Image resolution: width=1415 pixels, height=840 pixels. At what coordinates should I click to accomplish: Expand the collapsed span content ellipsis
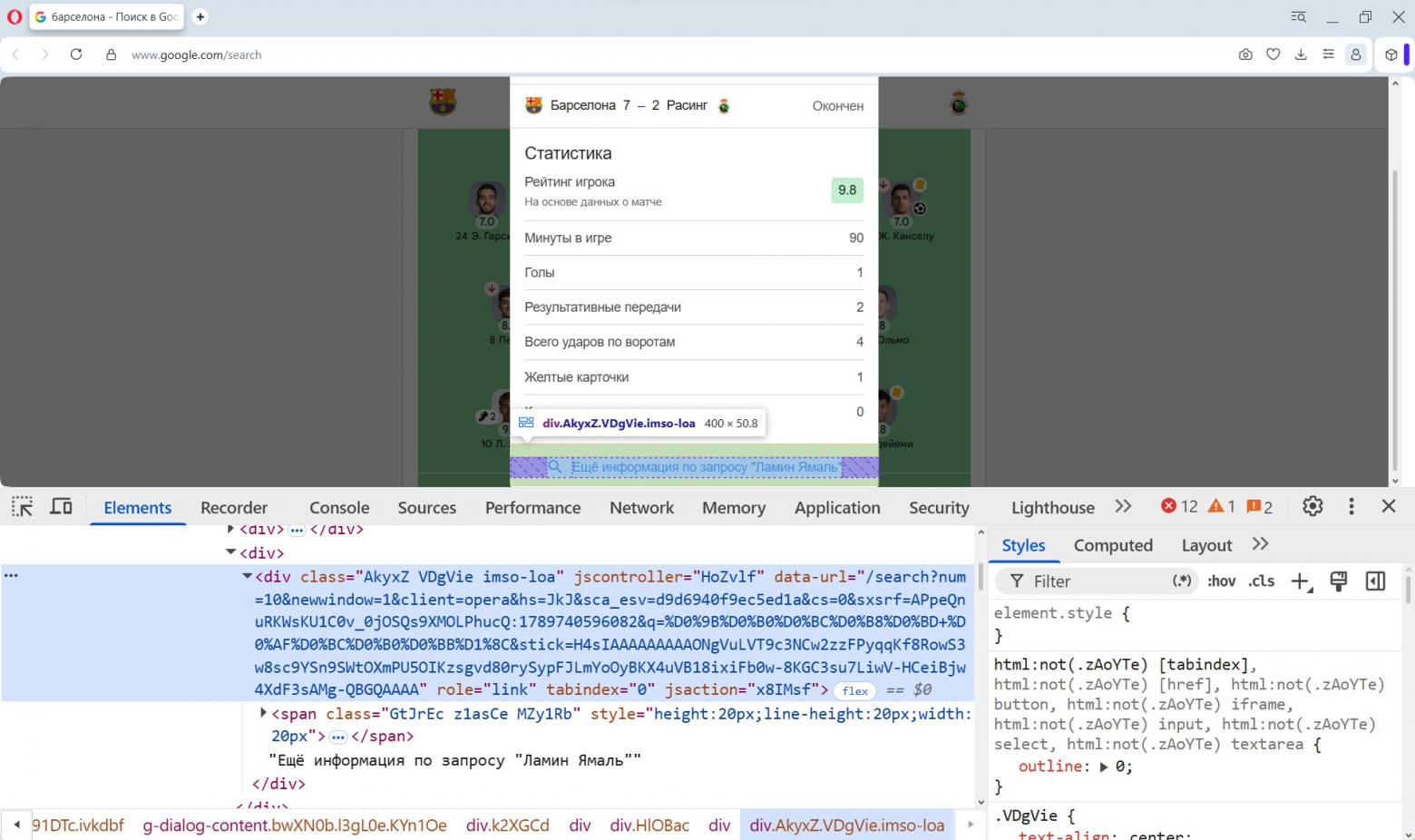point(338,737)
